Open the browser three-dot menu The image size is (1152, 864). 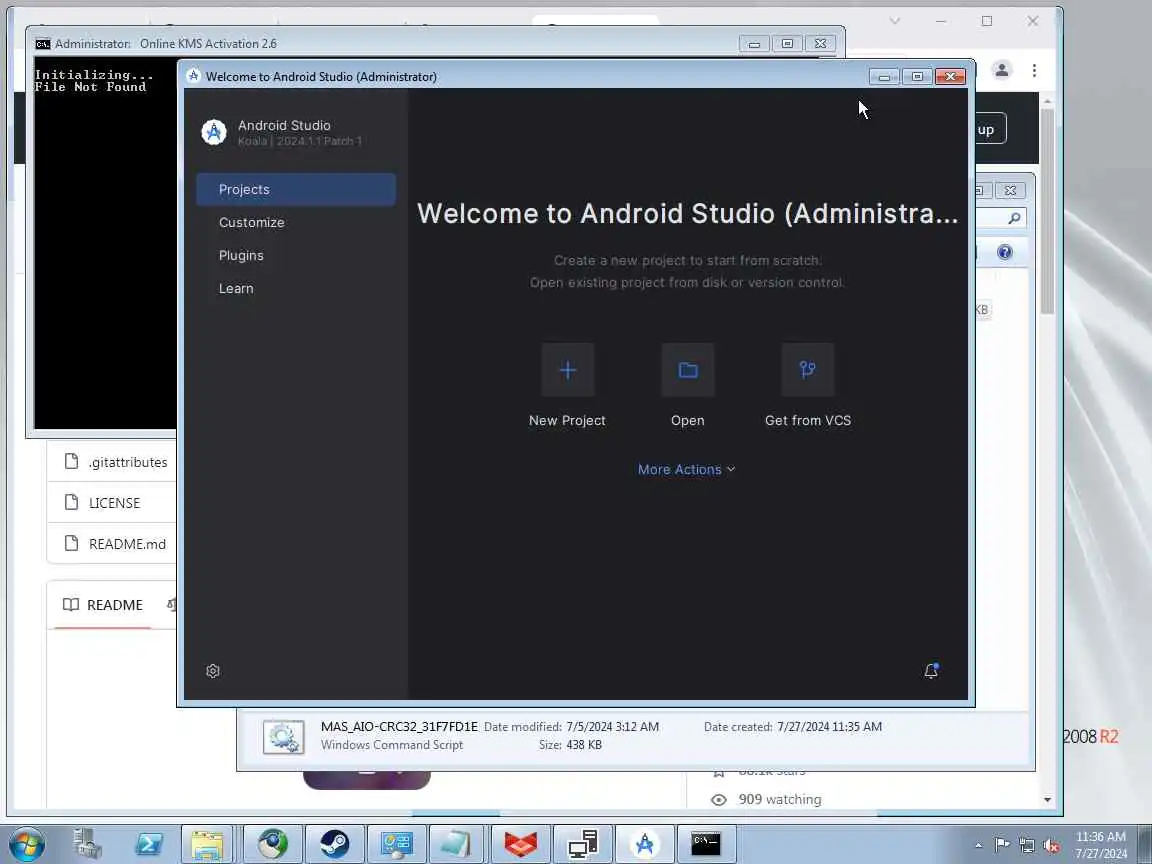click(1034, 70)
